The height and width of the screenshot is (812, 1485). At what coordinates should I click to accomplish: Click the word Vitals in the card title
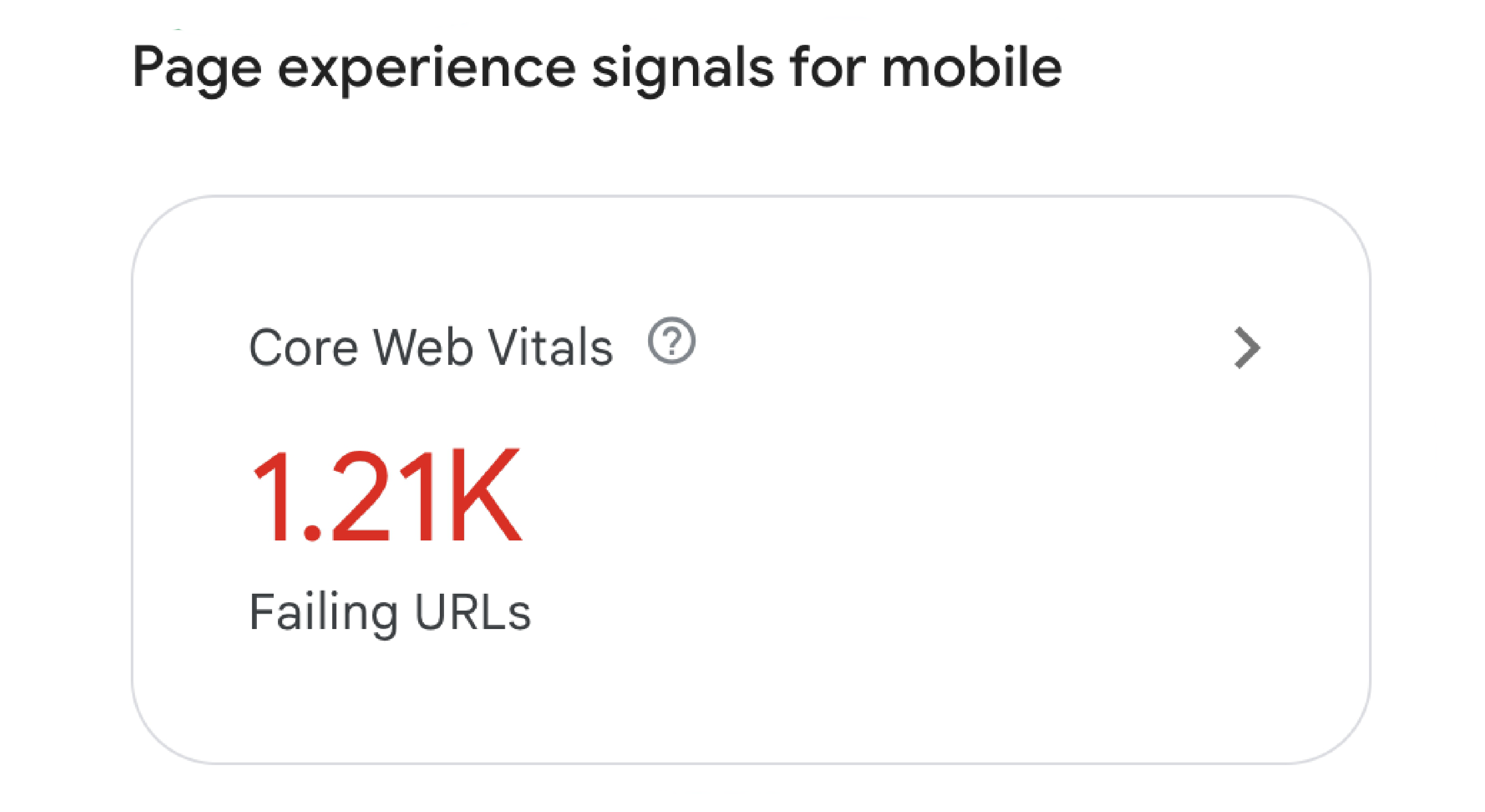point(550,347)
